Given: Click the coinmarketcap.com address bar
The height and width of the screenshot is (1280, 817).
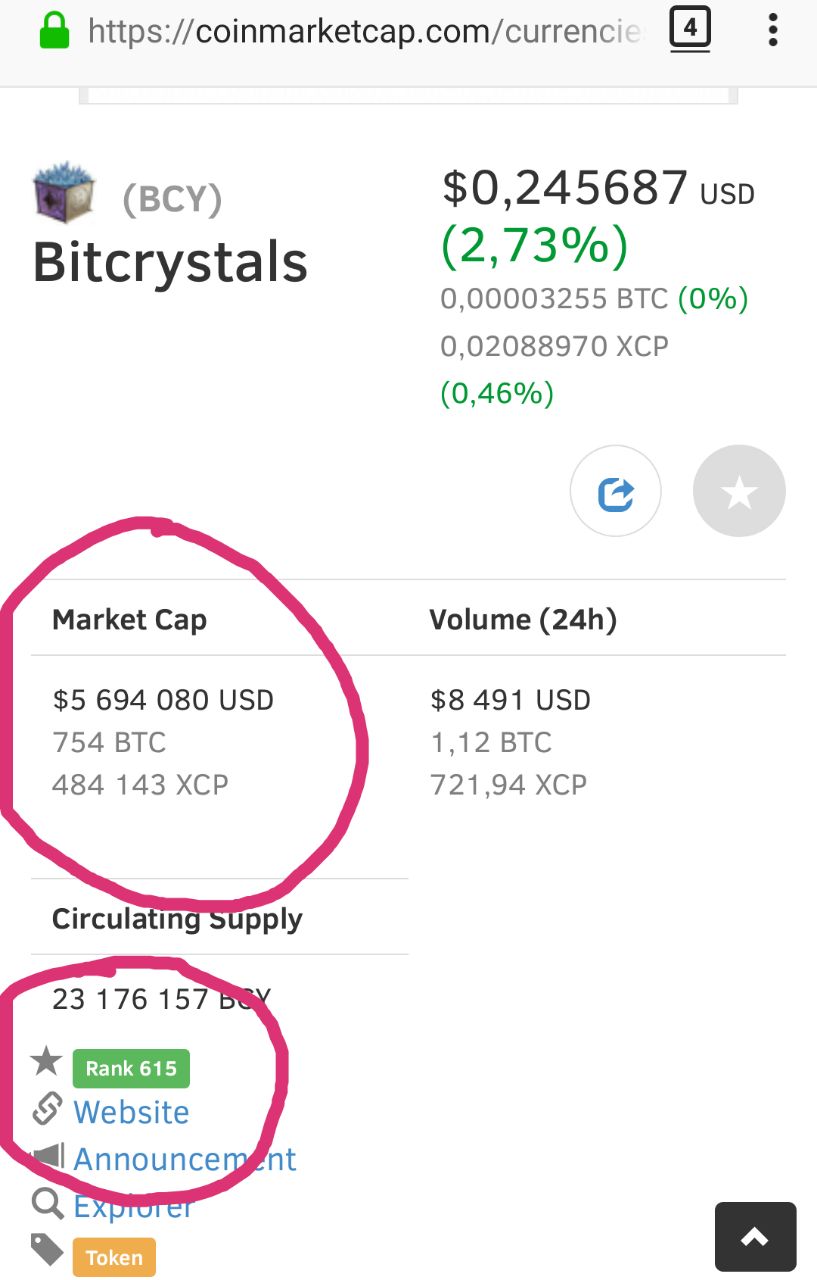Looking at the screenshot, I should [365, 32].
